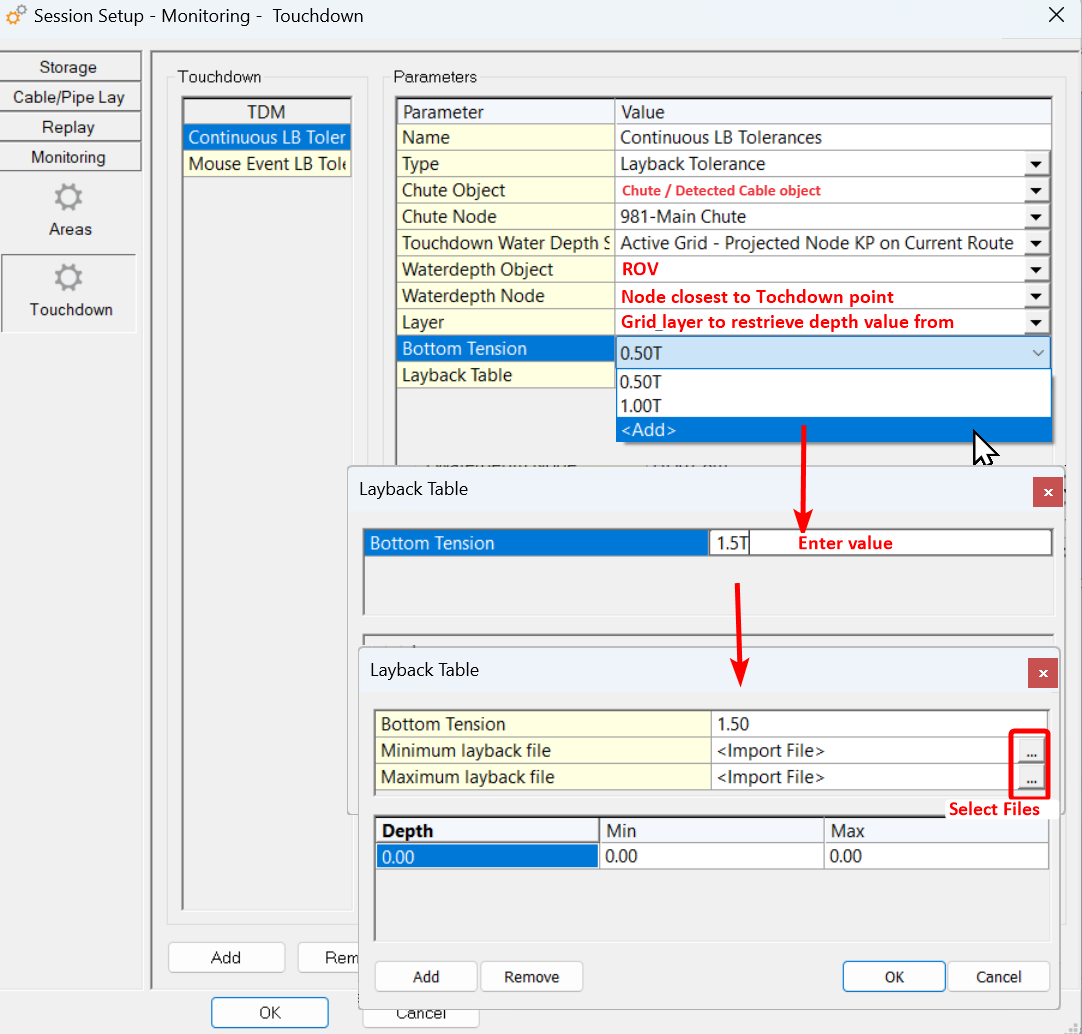Image resolution: width=1082 pixels, height=1034 pixels.
Task: Switch to the Replay tab
Action: pos(68,127)
